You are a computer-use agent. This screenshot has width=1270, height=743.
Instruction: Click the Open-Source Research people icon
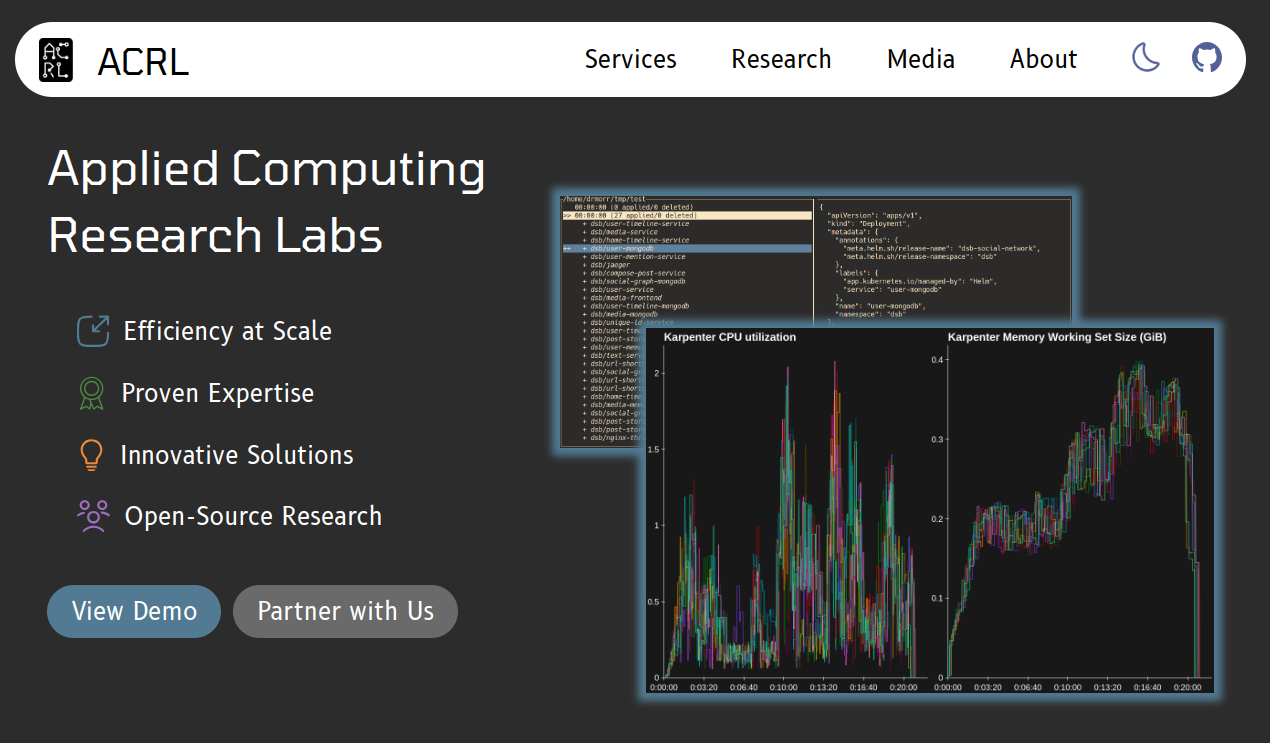click(x=93, y=516)
